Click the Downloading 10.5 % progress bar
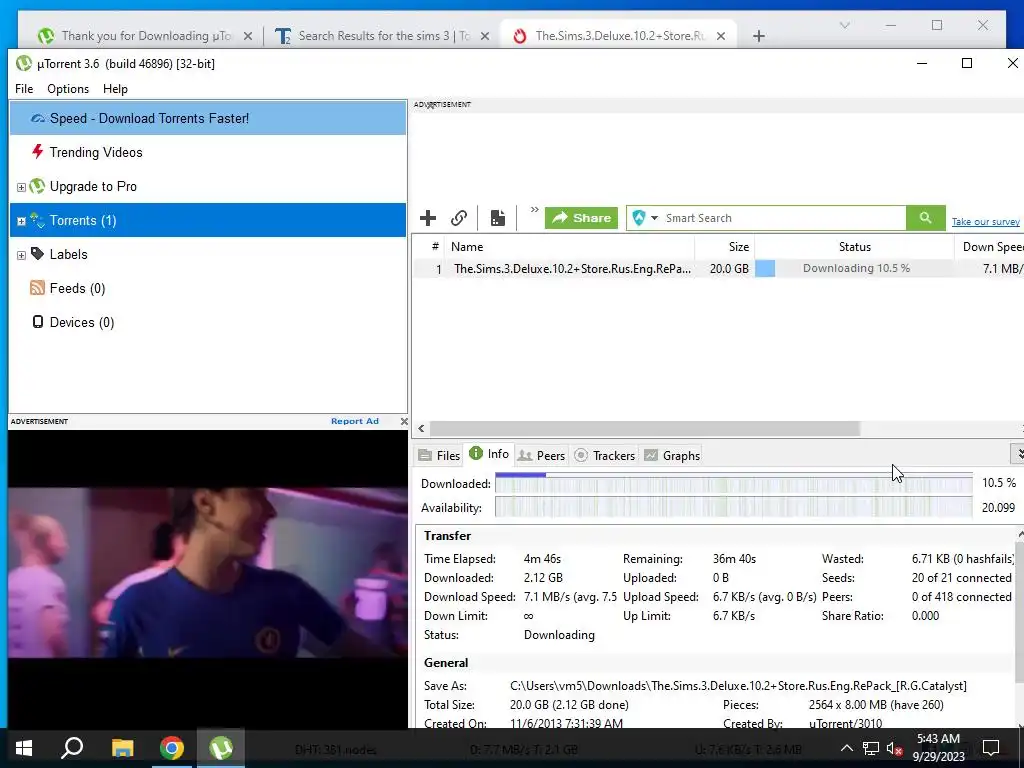Viewport: 1024px width, 768px height. [854, 268]
